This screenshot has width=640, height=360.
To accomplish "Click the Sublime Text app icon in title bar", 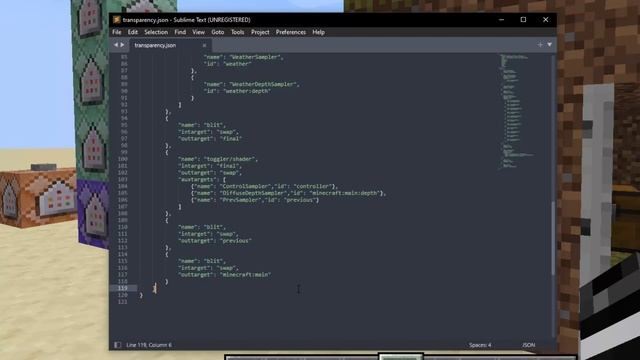I will [x=117, y=20].
